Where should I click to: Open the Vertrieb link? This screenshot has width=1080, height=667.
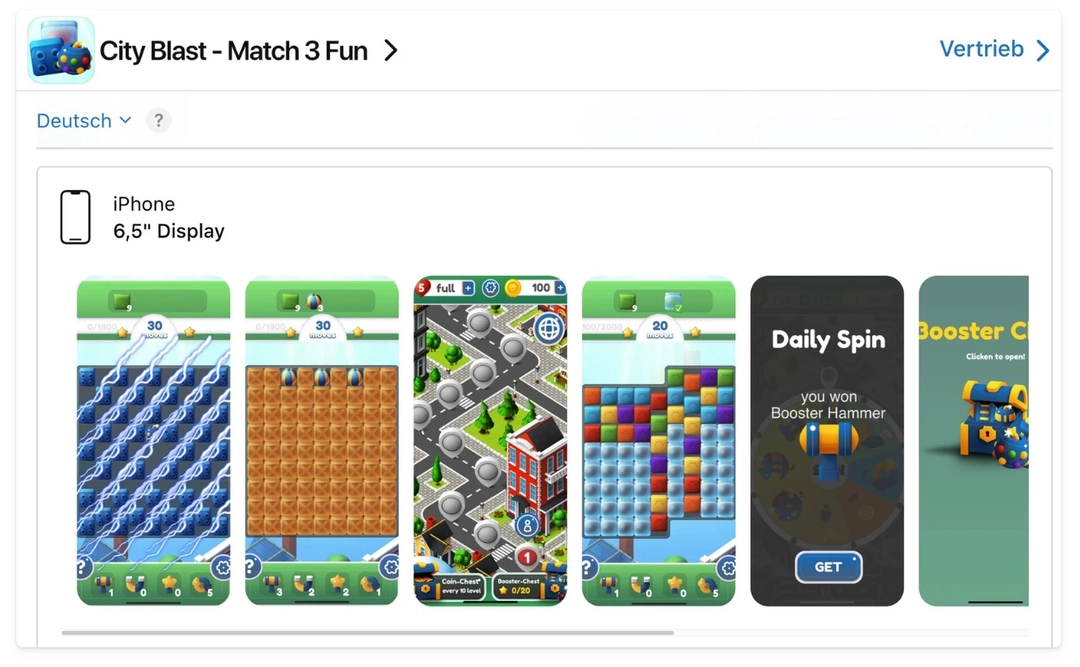(995, 50)
